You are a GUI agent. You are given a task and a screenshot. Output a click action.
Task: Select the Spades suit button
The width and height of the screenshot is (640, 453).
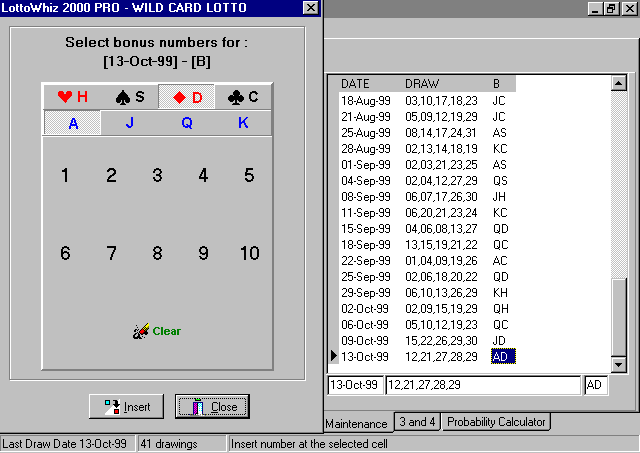[129, 97]
